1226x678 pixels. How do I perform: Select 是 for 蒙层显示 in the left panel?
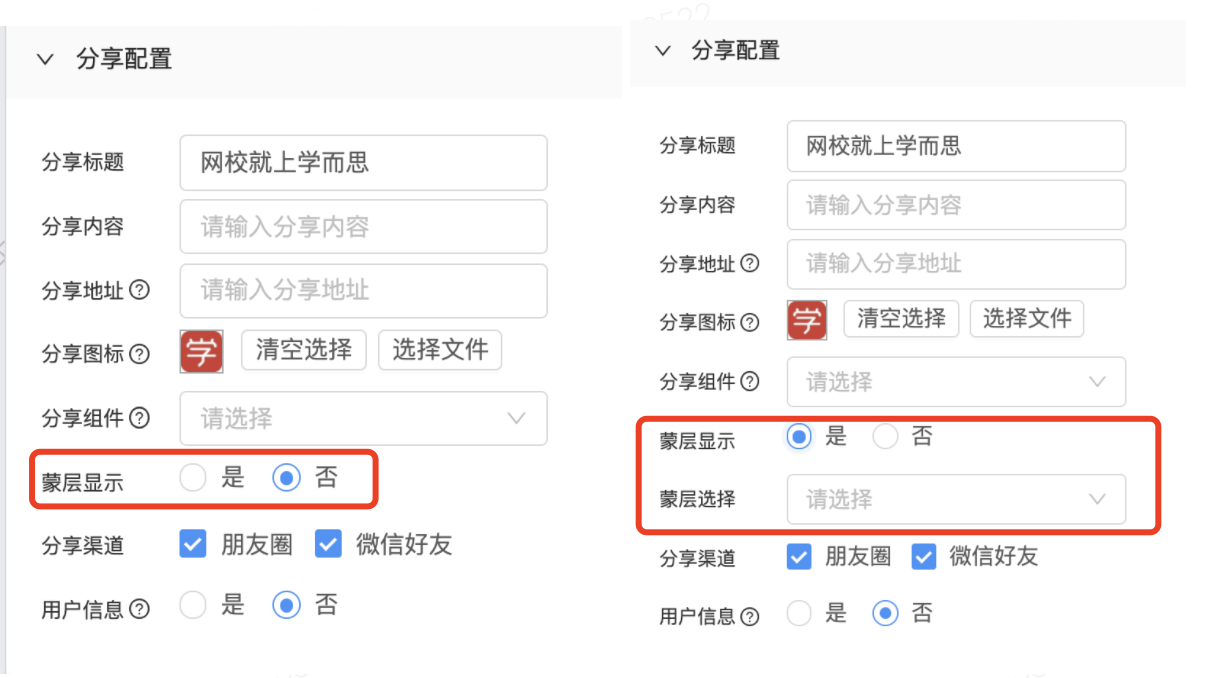tap(193, 478)
